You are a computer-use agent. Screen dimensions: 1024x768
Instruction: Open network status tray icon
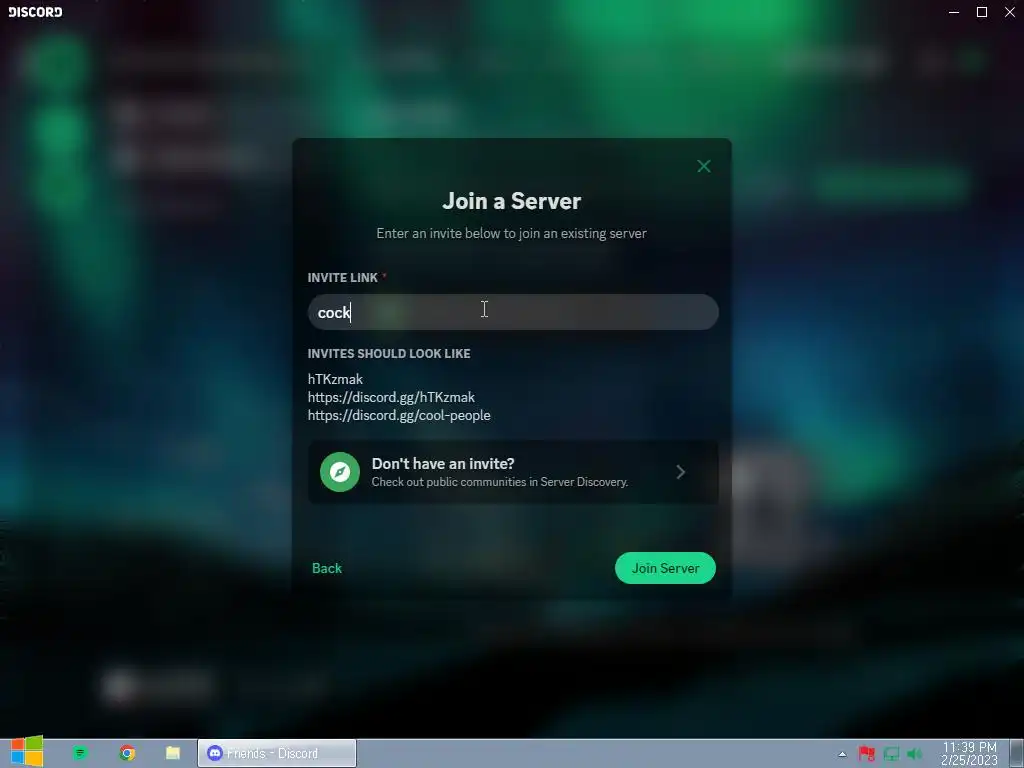891,754
